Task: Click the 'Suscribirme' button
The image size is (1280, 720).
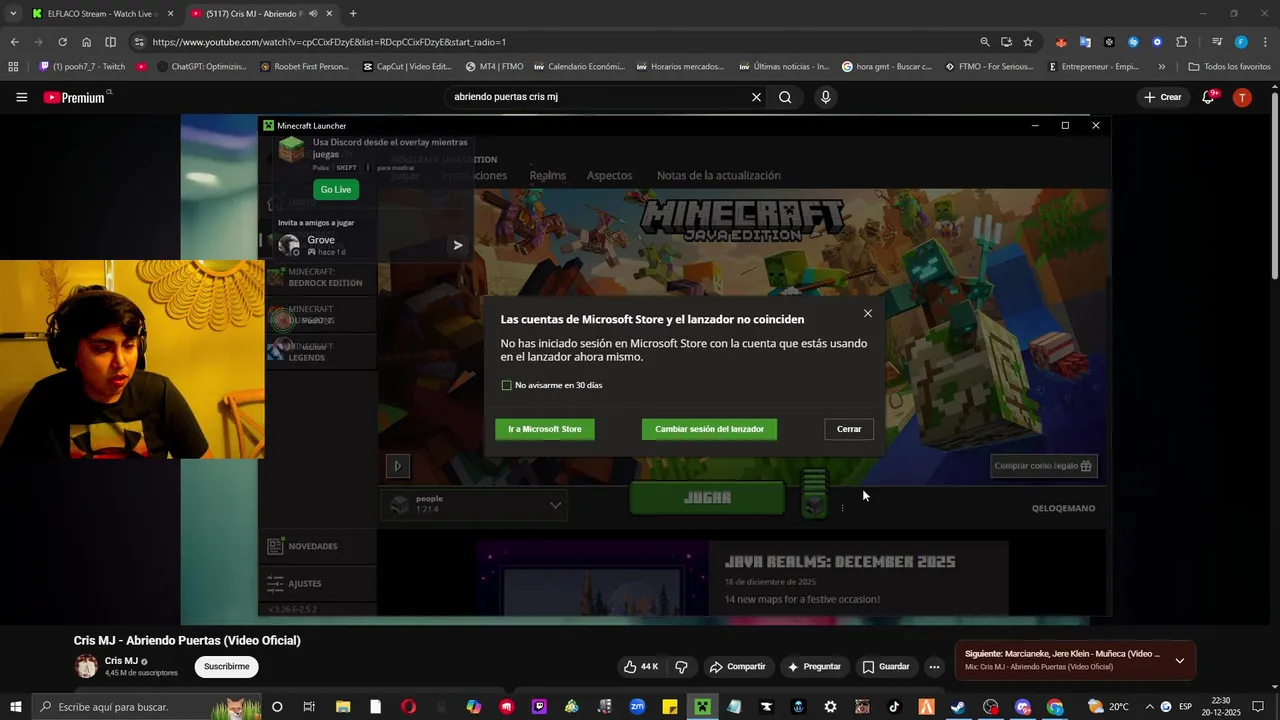Action: (226, 666)
